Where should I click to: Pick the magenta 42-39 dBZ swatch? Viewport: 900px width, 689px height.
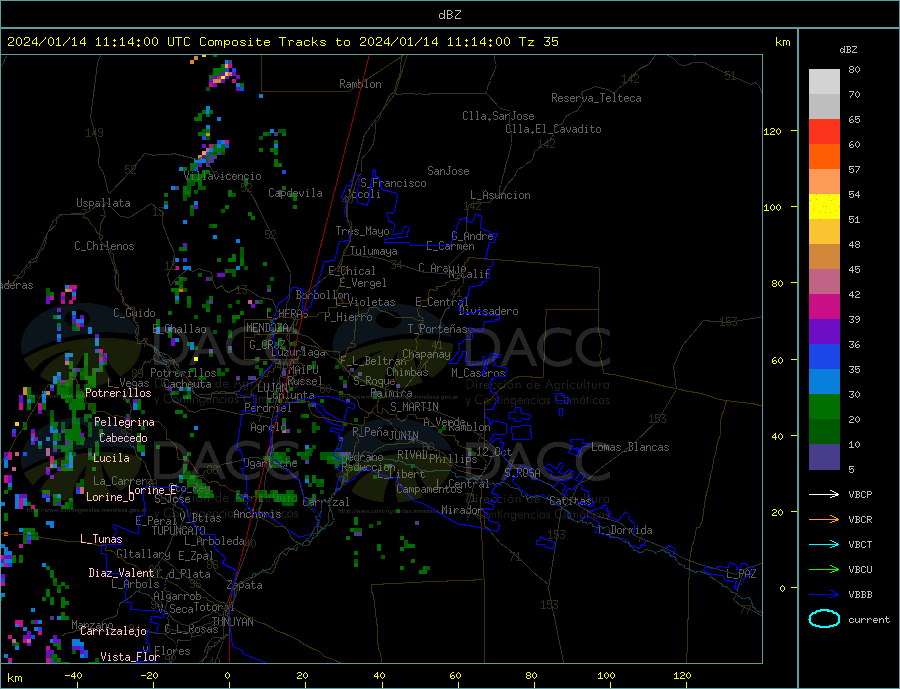coord(824,307)
